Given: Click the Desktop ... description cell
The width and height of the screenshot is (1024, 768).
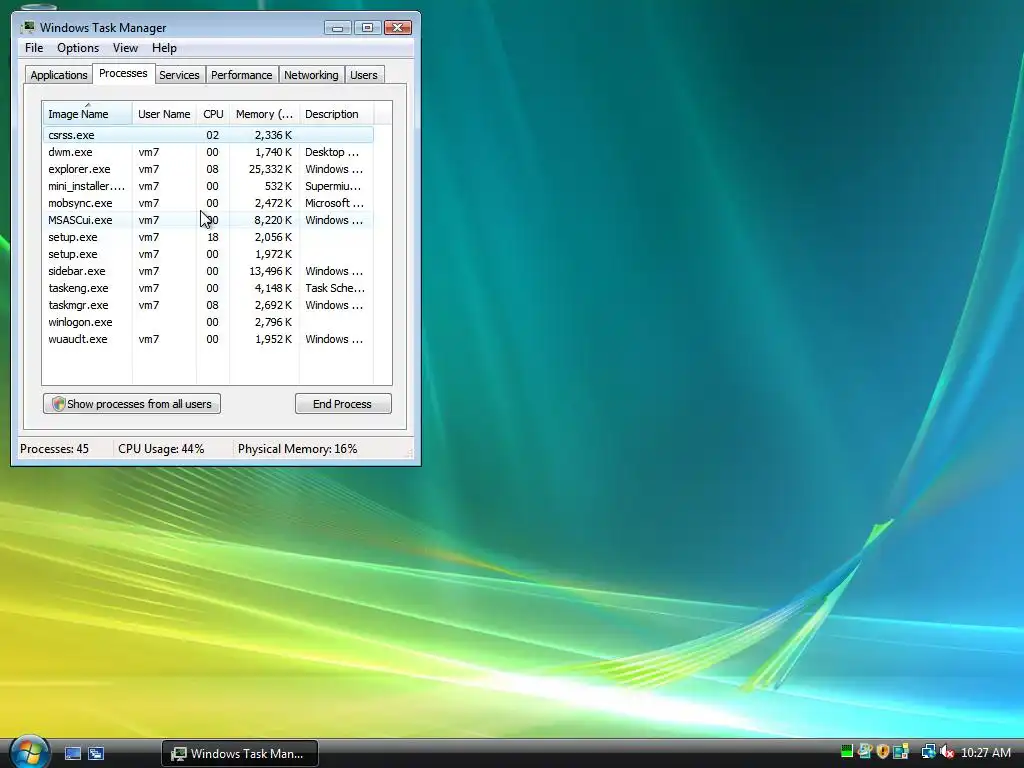Looking at the screenshot, I should coord(332,152).
